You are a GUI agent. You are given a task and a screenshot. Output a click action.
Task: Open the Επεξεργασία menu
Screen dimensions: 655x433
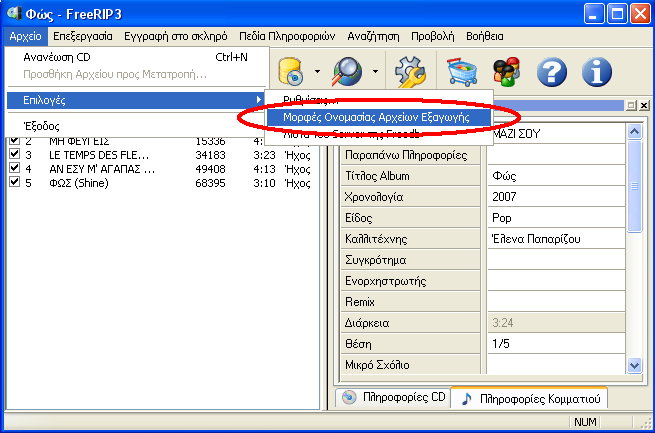click(x=83, y=36)
